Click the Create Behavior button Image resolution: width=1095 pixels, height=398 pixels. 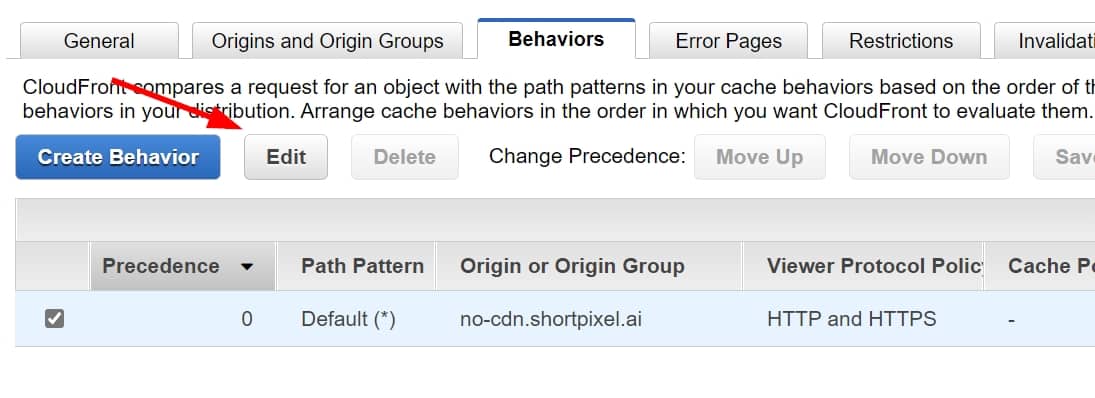(118, 157)
